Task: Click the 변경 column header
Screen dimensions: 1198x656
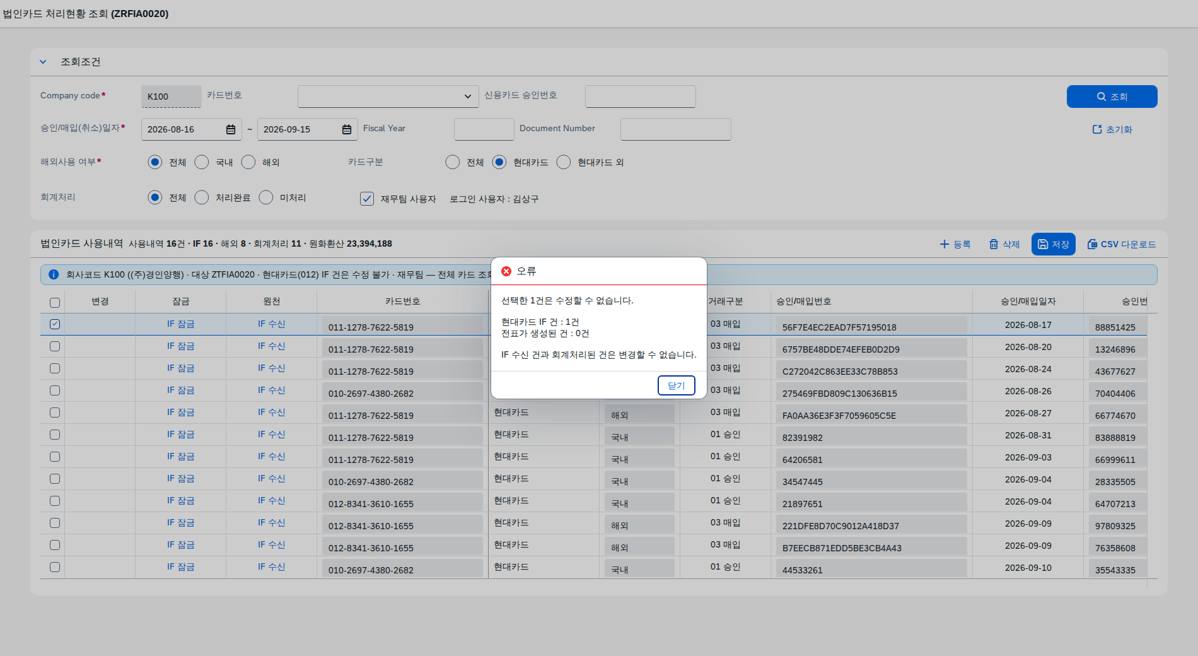Action: (x=100, y=302)
